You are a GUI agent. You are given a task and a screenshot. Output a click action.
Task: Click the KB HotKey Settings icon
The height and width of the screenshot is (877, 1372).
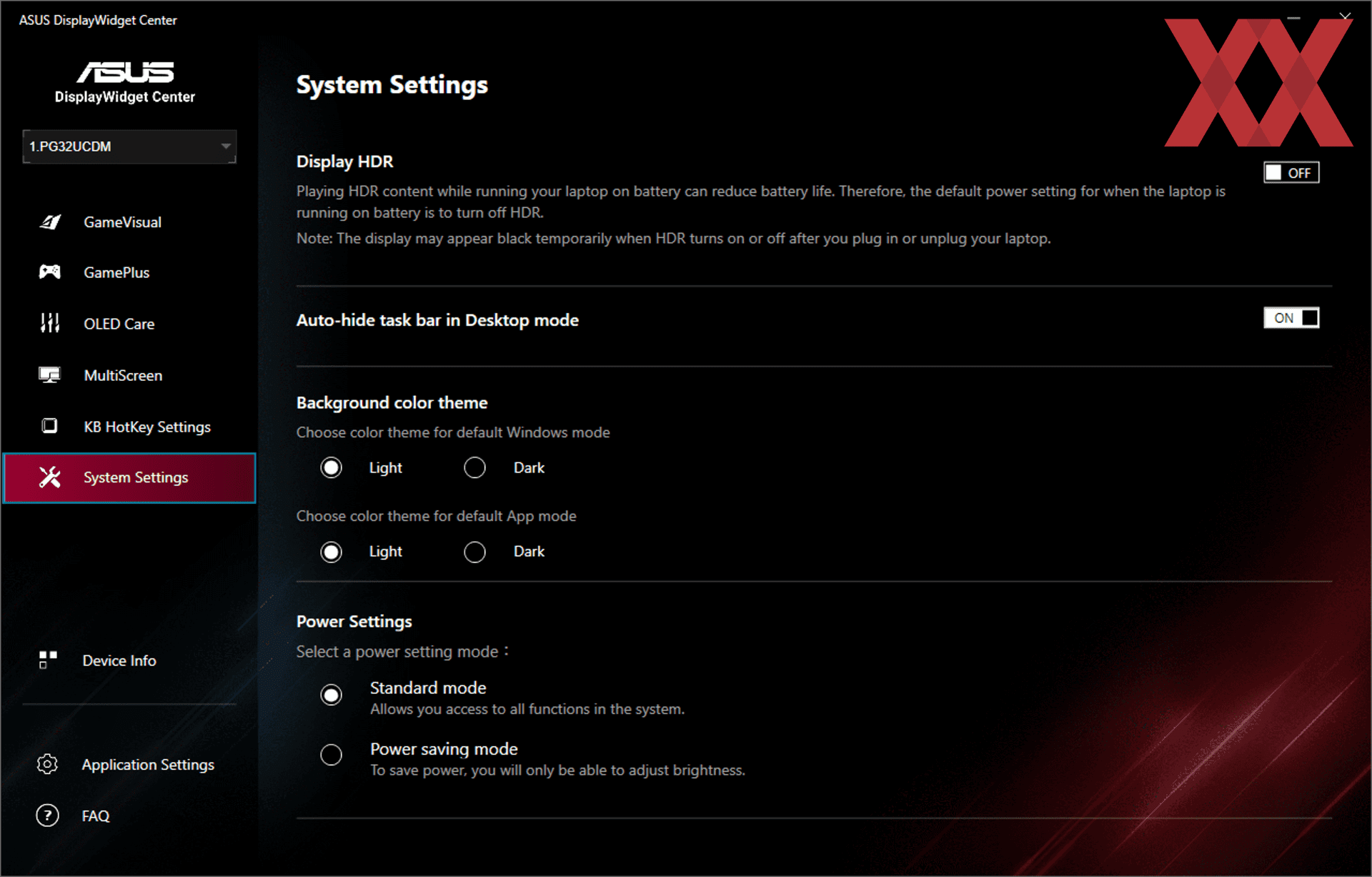(50, 426)
